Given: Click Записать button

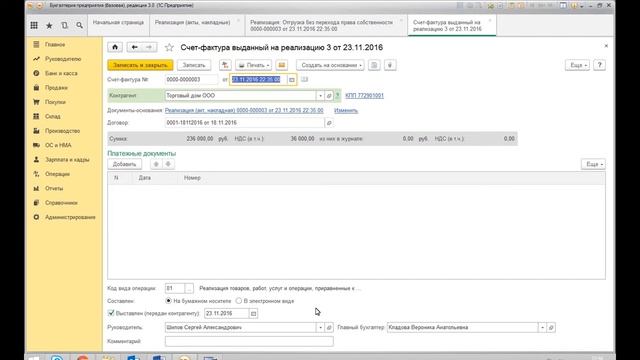Looking at the screenshot, I should tap(194, 65).
